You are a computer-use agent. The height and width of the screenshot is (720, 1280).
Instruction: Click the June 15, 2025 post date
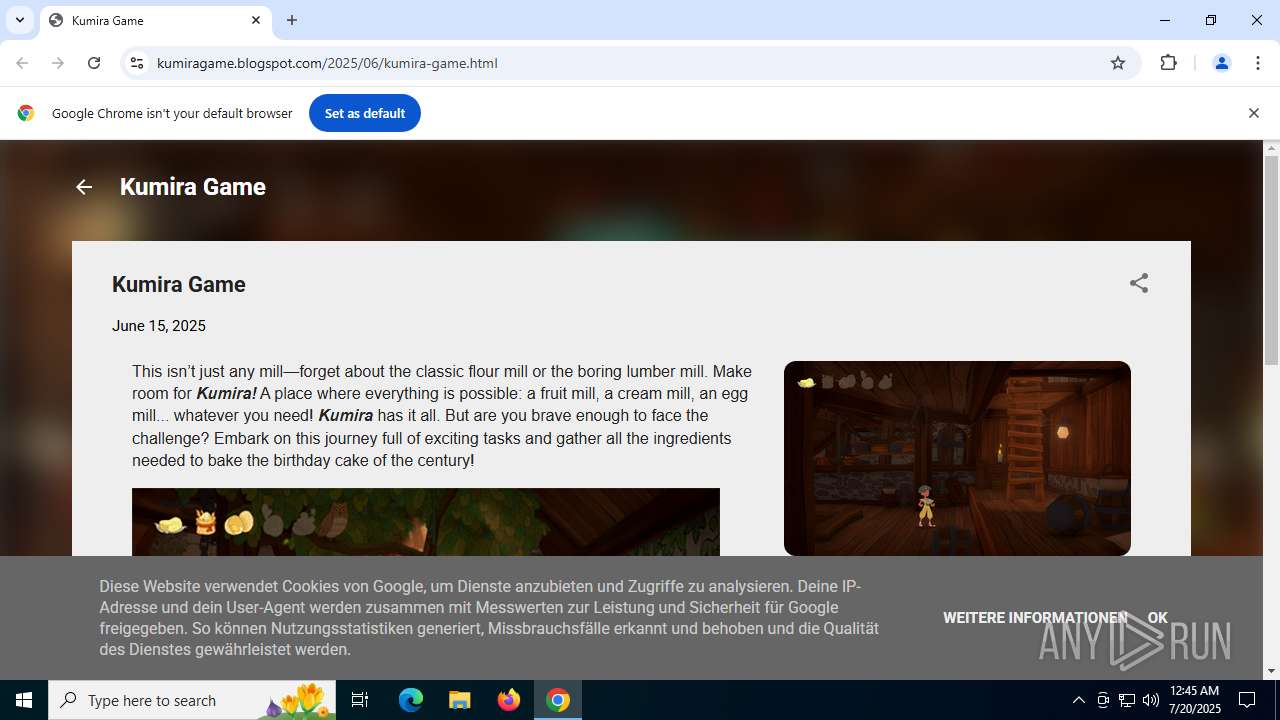click(x=159, y=326)
